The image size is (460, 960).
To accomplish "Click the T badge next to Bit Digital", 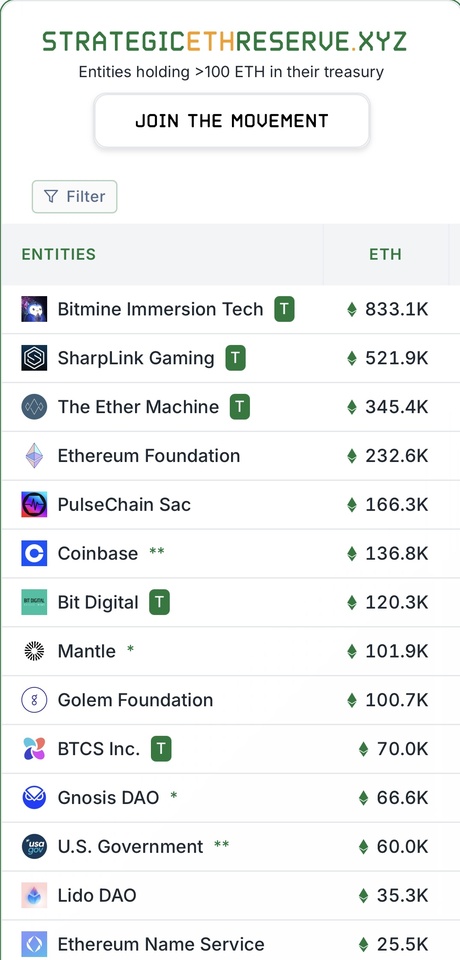I will tap(159, 602).
